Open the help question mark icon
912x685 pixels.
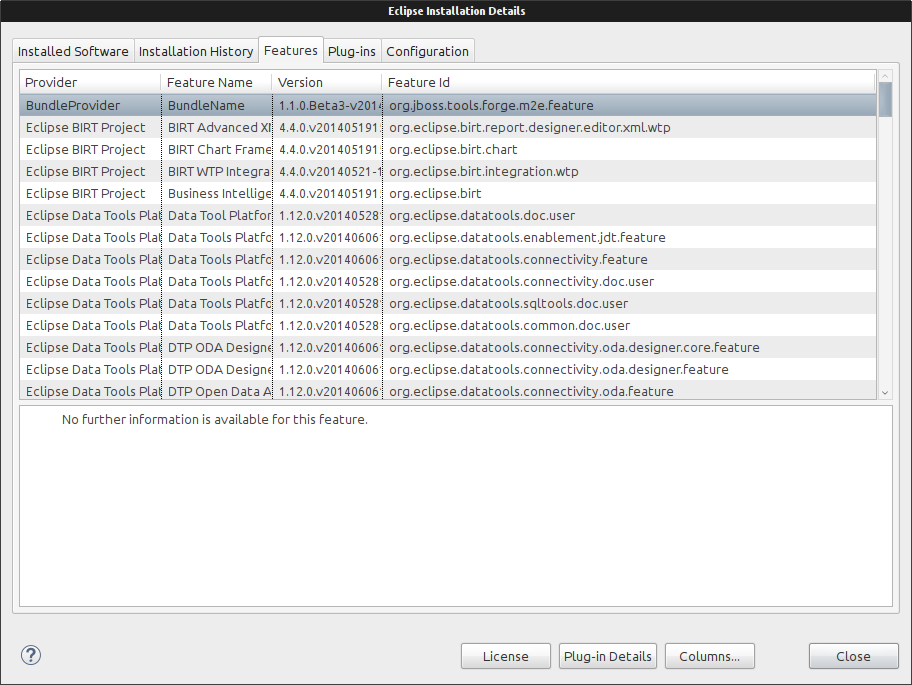[31, 655]
